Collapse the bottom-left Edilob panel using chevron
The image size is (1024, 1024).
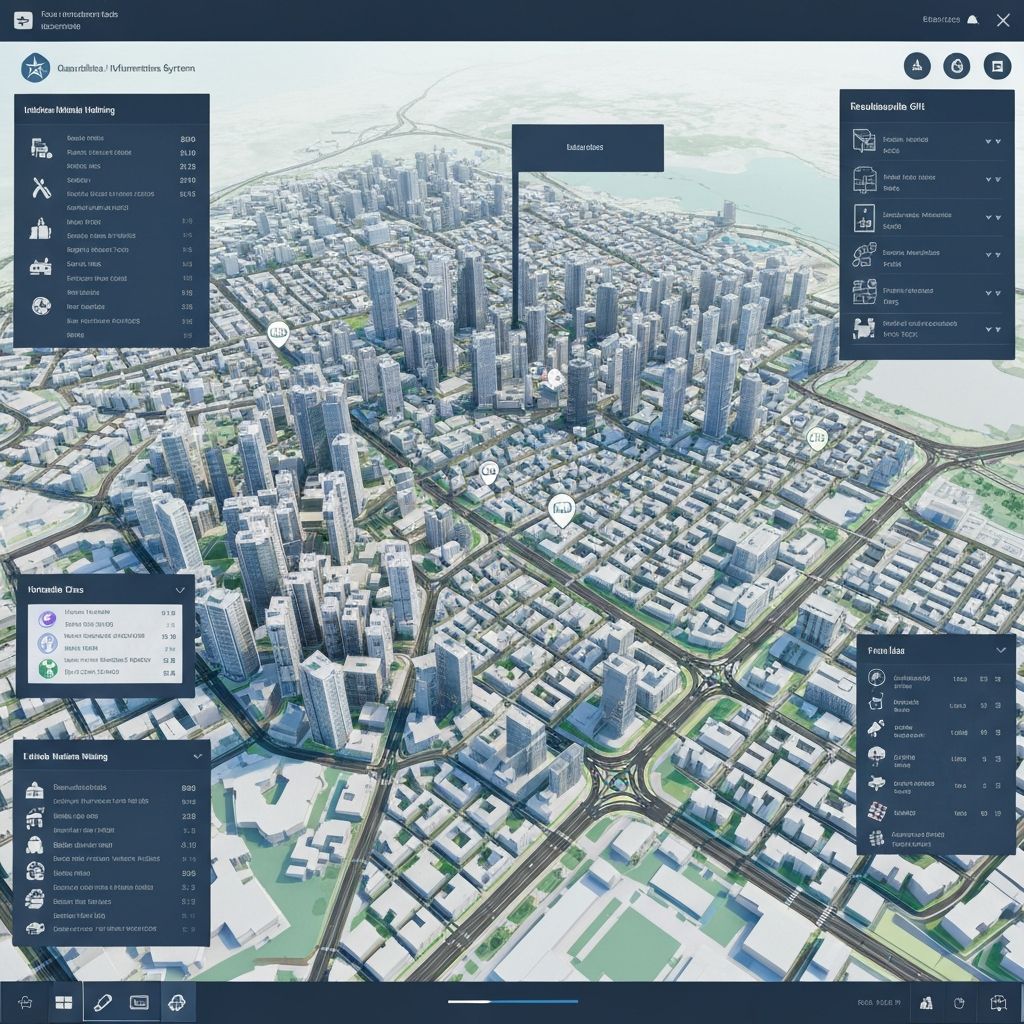pyautogui.click(x=195, y=757)
